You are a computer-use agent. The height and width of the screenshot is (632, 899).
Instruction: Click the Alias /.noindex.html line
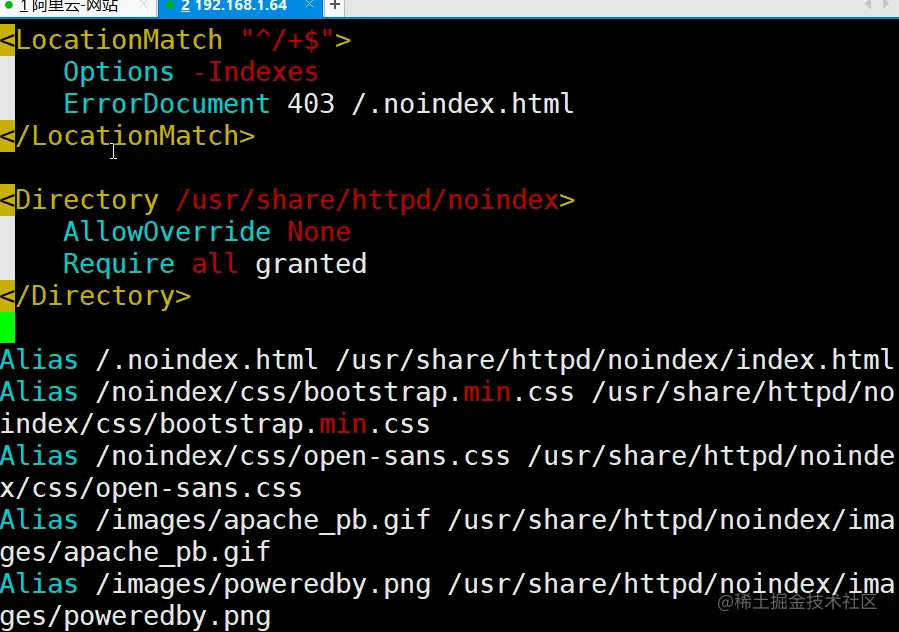click(447, 360)
